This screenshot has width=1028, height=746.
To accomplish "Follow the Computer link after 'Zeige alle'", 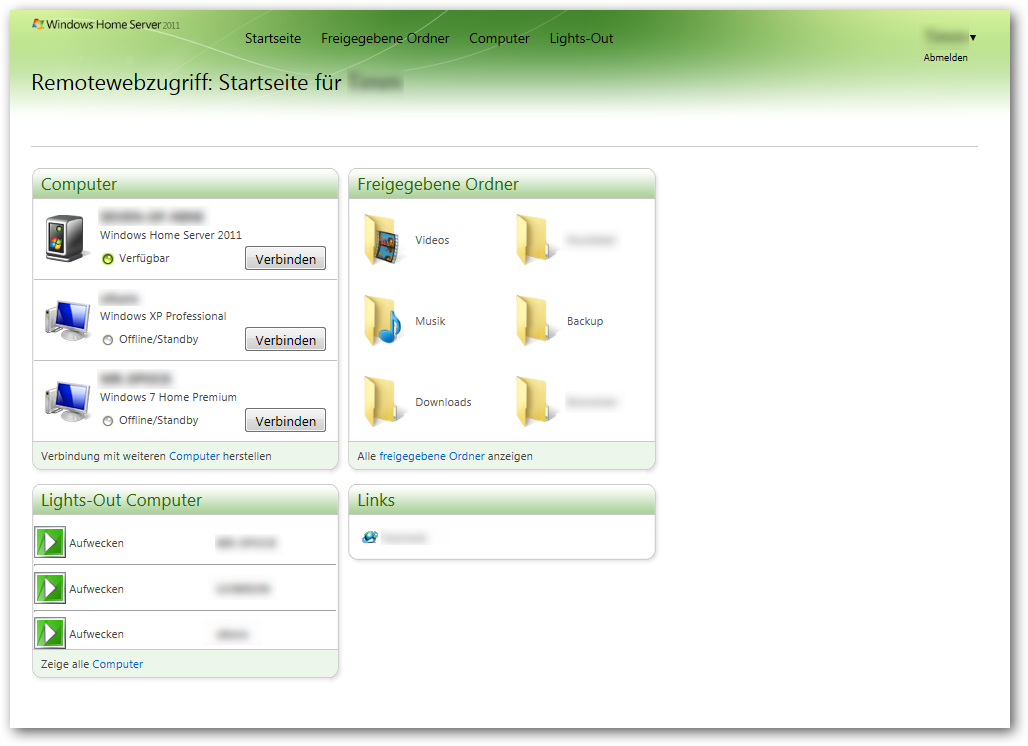I will tap(117, 664).
